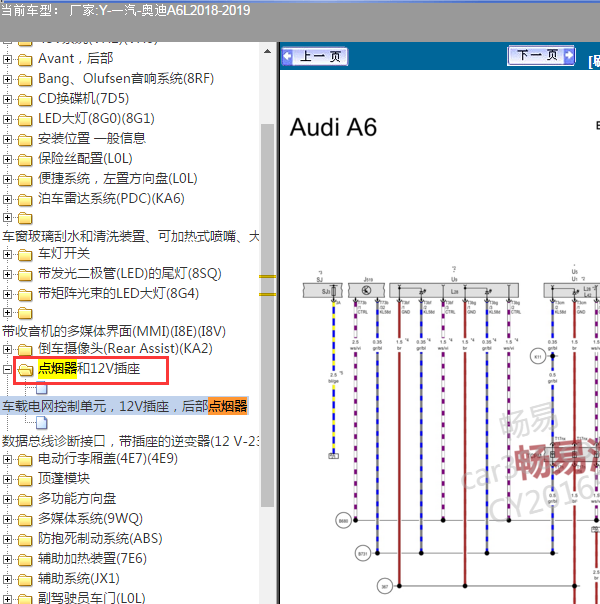Collapse the 点烟器和12V插座 folder

tap(7, 369)
